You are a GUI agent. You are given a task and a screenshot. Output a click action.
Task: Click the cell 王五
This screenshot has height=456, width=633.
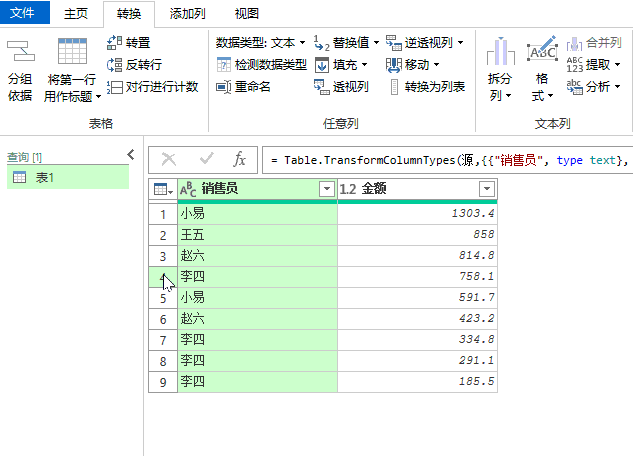[258, 235]
